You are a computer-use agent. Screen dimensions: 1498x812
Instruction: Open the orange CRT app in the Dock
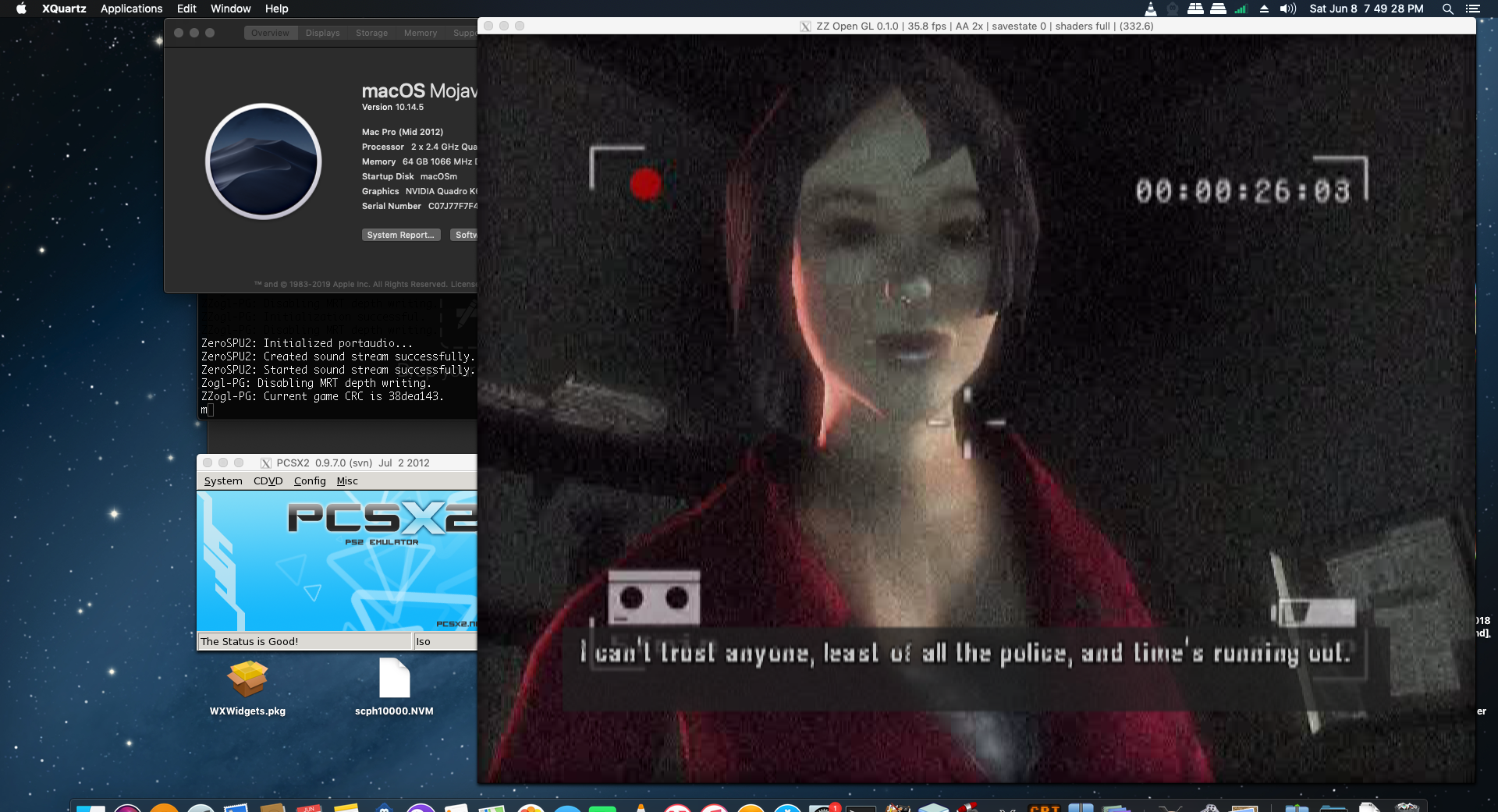pyautogui.click(x=1044, y=808)
